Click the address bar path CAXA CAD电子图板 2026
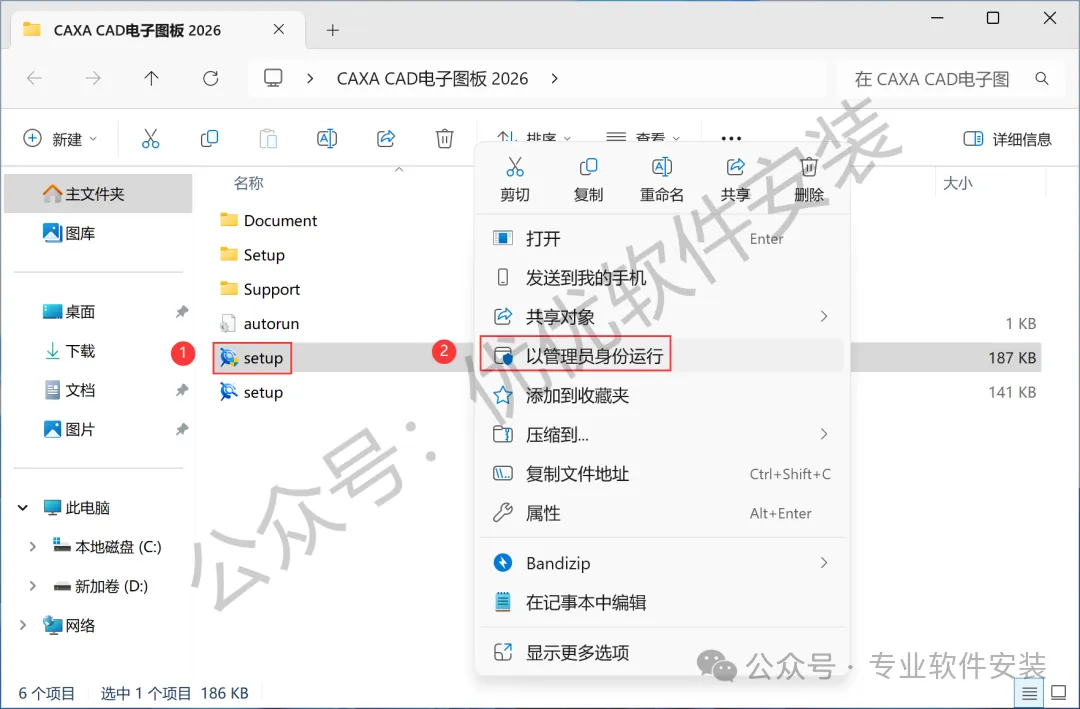The height and width of the screenshot is (709, 1080). point(432,79)
